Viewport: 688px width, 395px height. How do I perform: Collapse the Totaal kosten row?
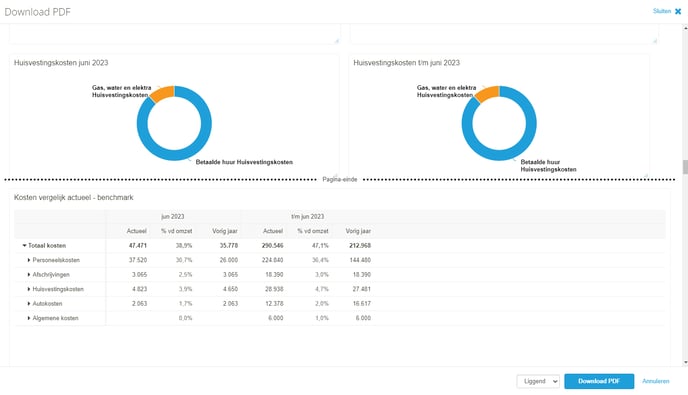(x=25, y=245)
